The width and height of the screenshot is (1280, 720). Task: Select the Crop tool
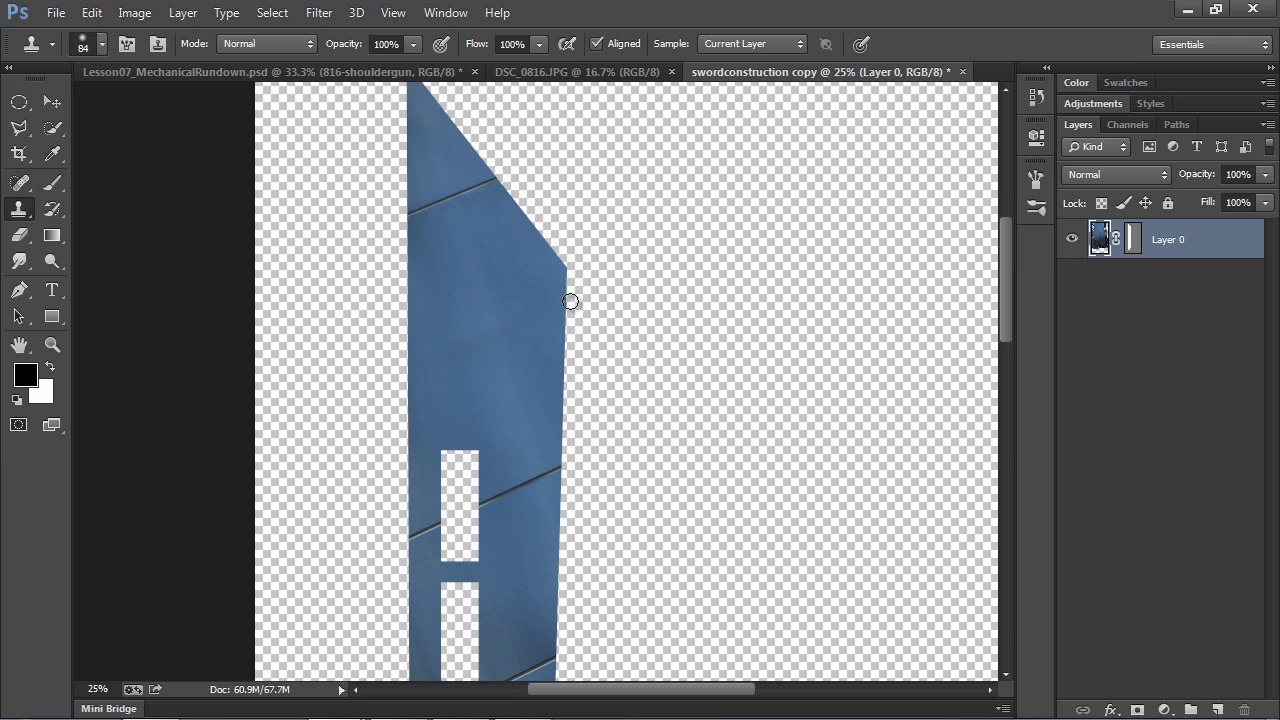(19, 154)
